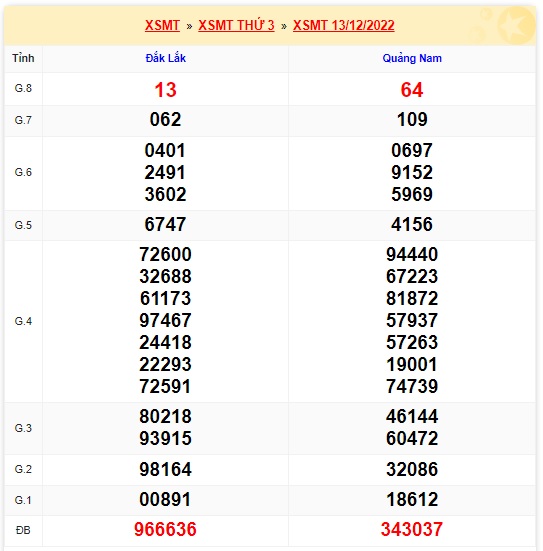
Task: Select G.1 number 00891
Action: pyautogui.click(x=165, y=499)
